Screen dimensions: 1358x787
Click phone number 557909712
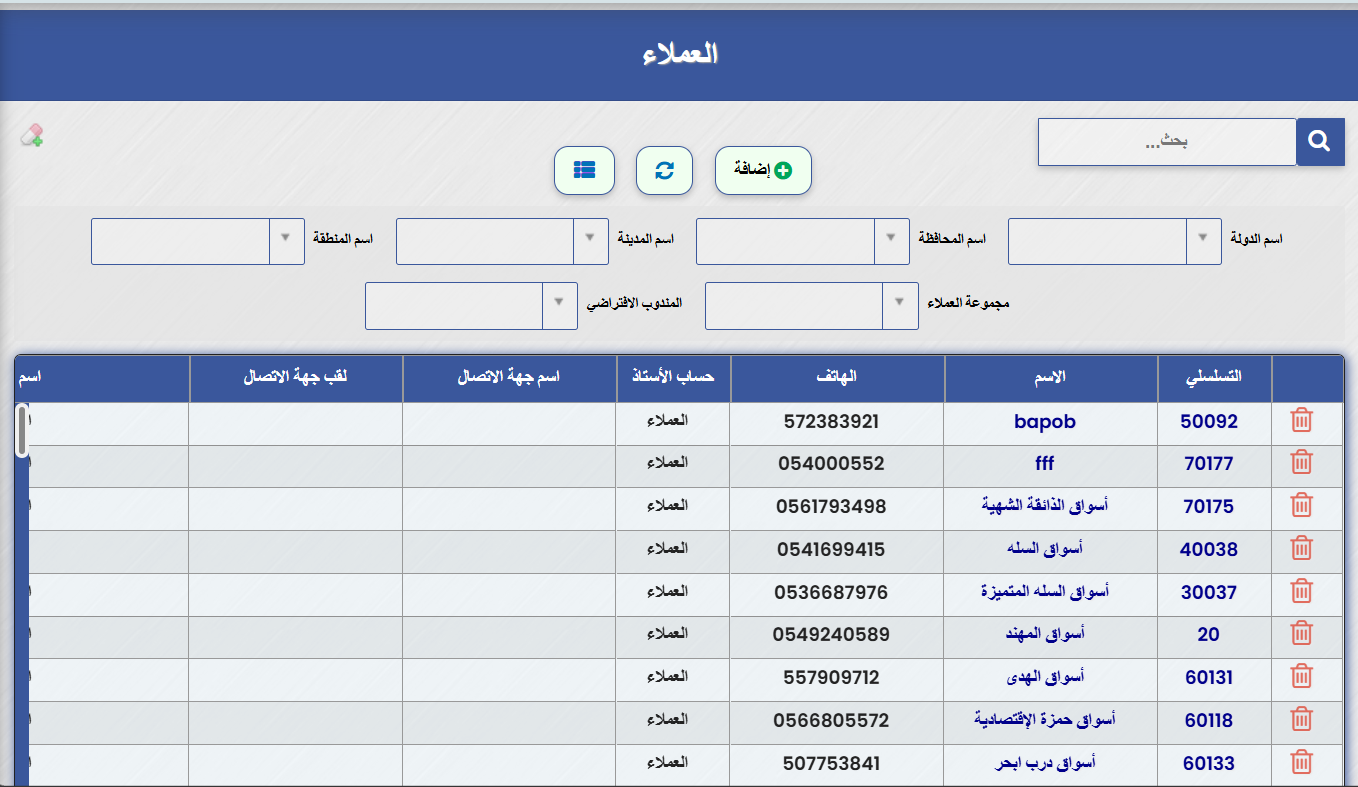[831, 678]
